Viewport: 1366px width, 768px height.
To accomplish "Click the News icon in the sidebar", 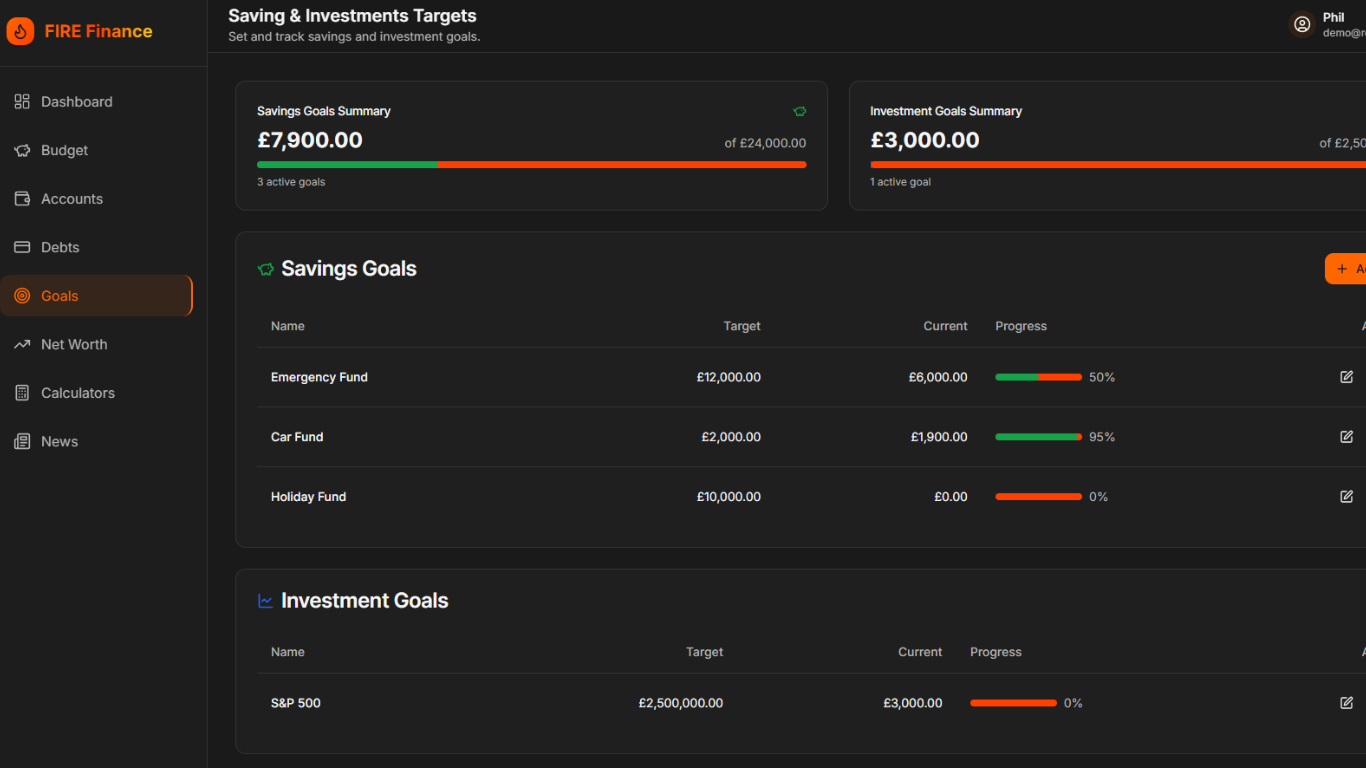I will 22,441.
